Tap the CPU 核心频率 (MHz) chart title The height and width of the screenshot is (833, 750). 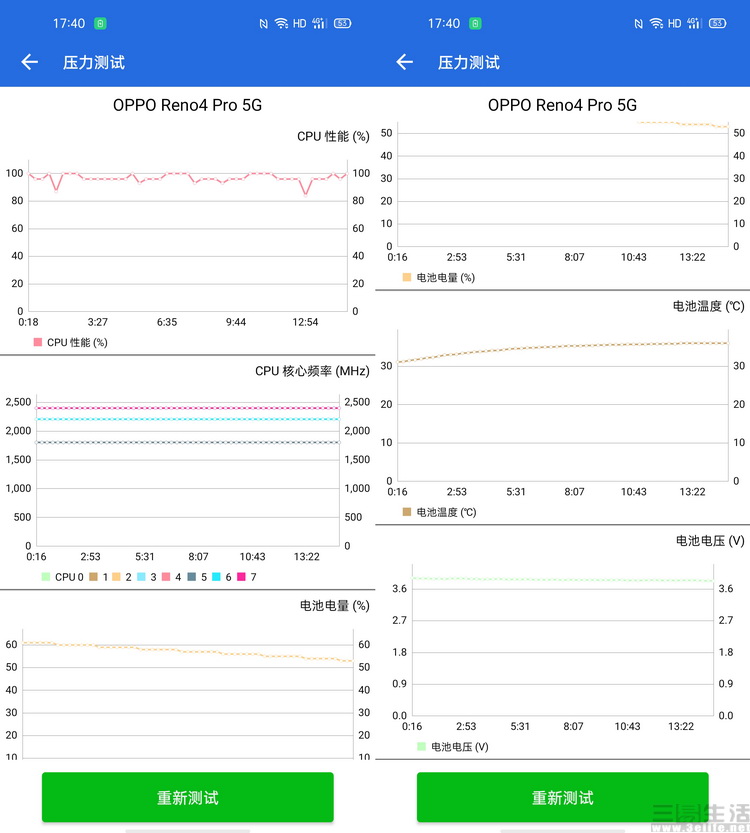pyautogui.click(x=312, y=371)
